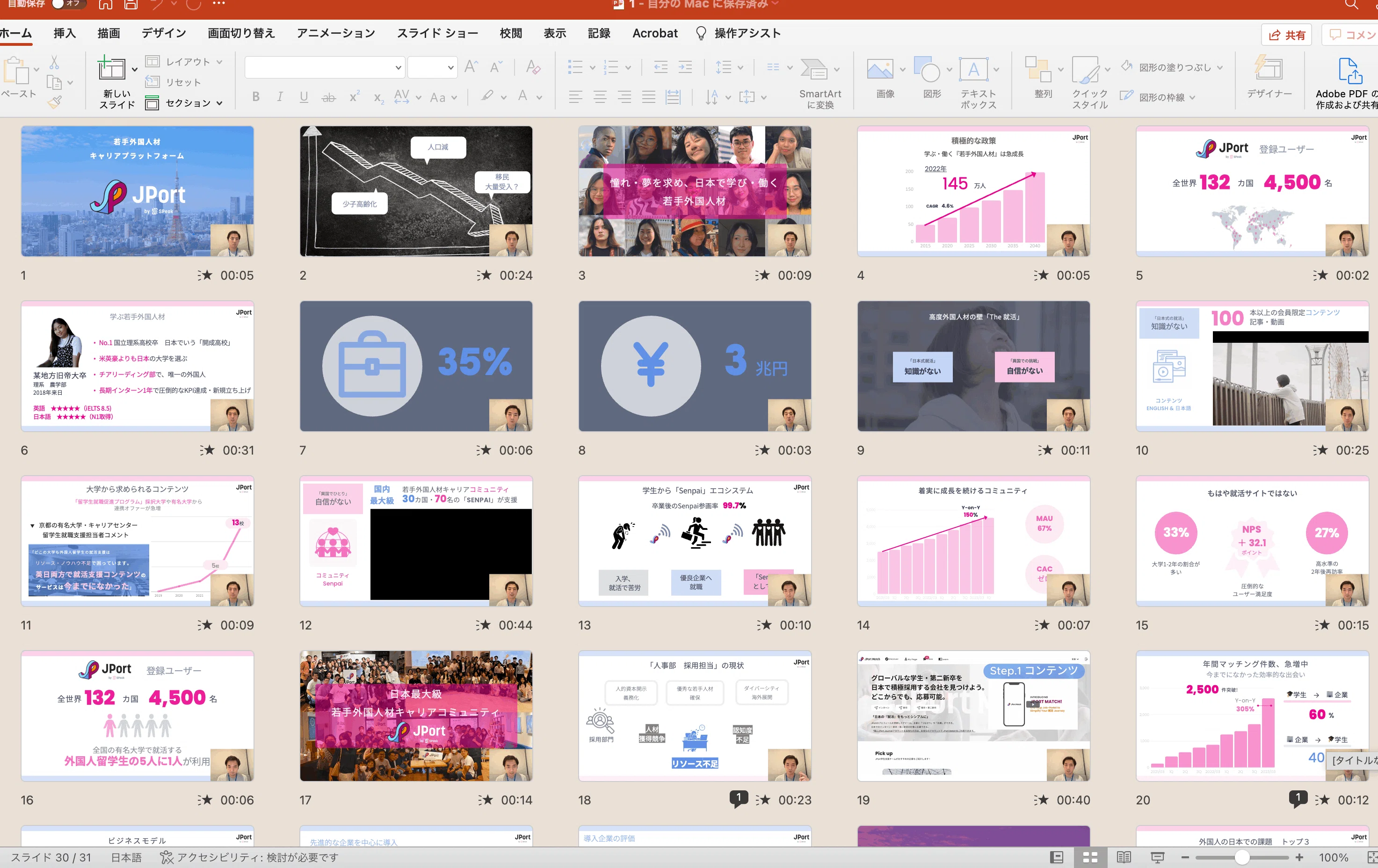Viewport: 1378px width, 868px height.
Task: Toggle italic formatting
Action: tap(280, 97)
